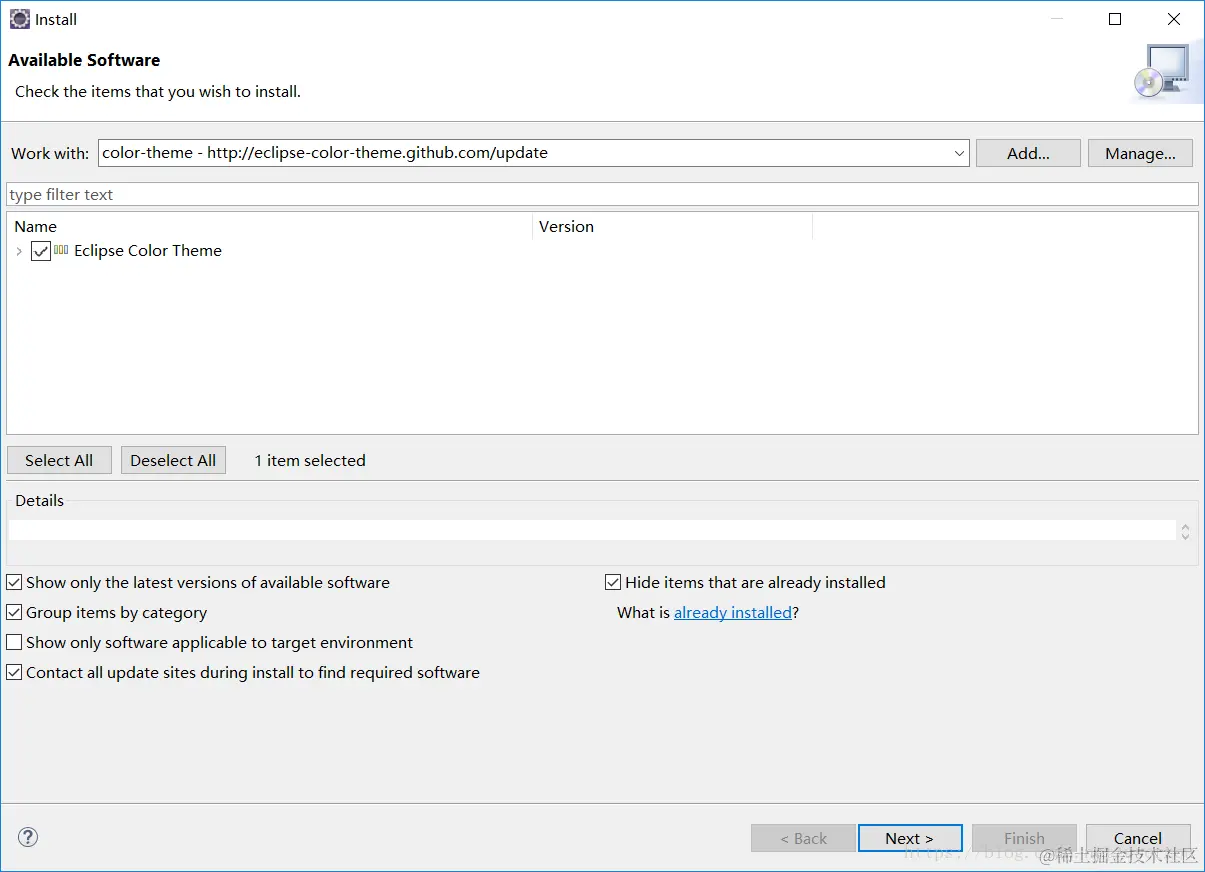The height and width of the screenshot is (872, 1205).
Task: Click the Name column header
Action: (x=270, y=226)
